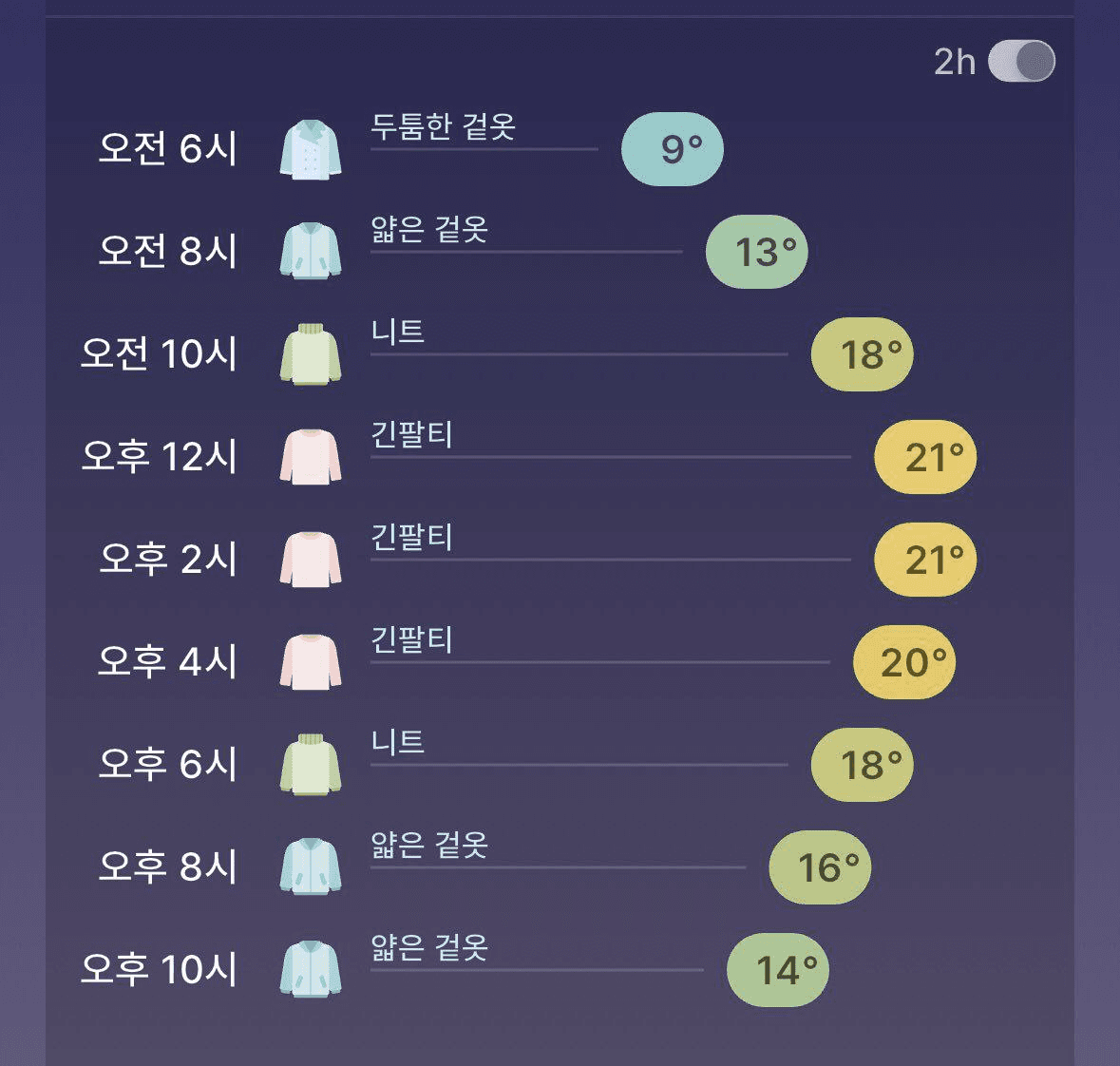The image size is (1120, 1066).
Task: Click the green knit sweater icon at 오전 10시
Action: pyautogui.click(x=311, y=354)
